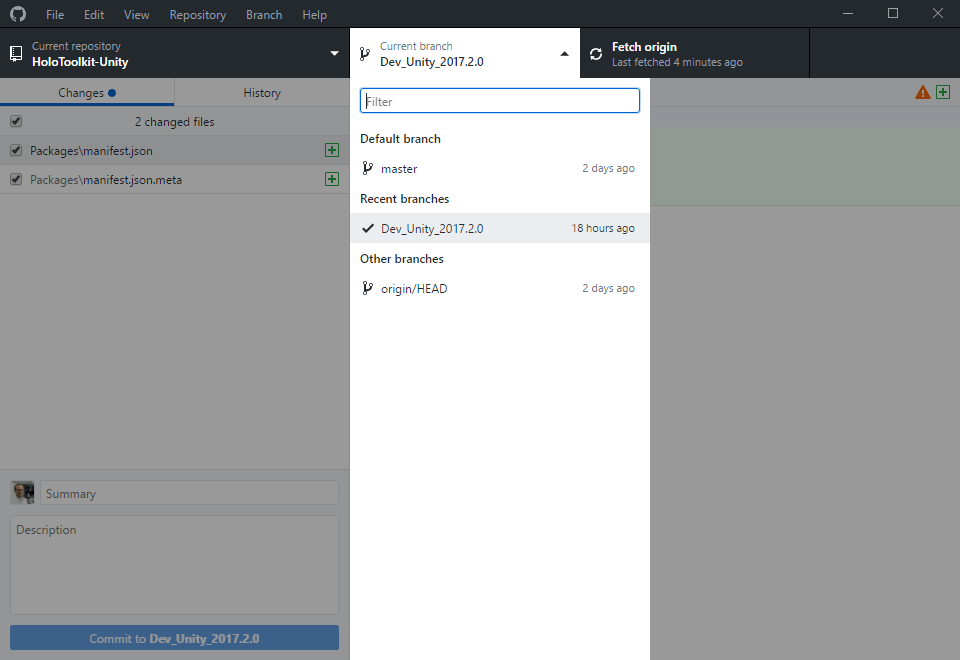Click the Fetch origin sync icon
Viewport: 960px width, 660px height.
pyautogui.click(x=596, y=54)
